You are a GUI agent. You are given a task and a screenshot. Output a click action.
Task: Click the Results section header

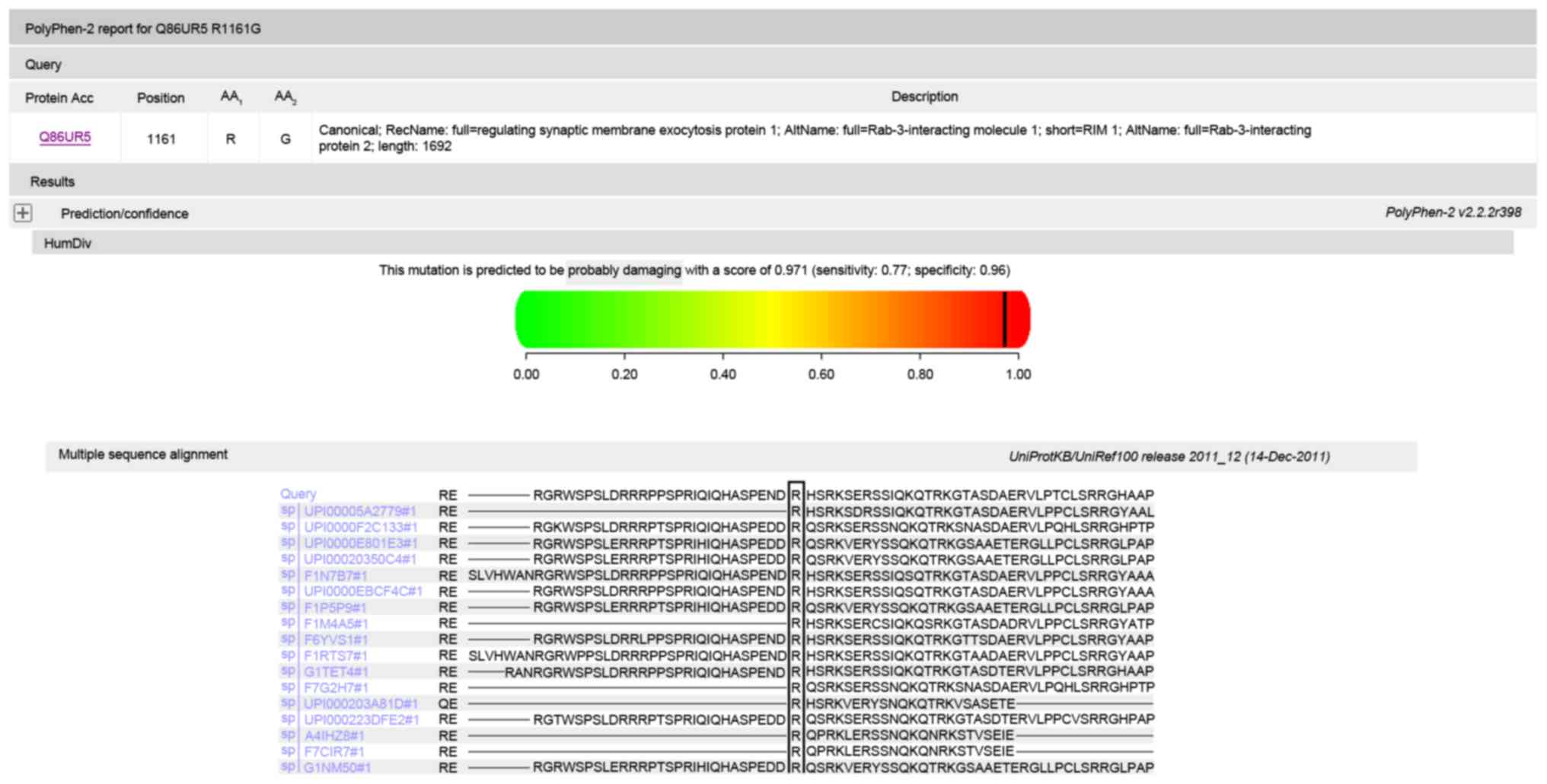coord(52,182)
